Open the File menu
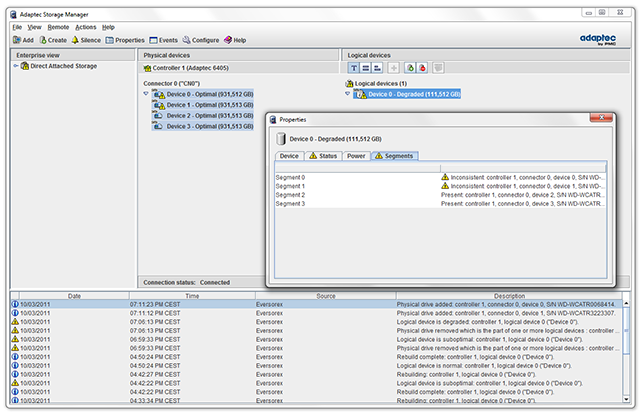Viewport: 640px width, 414px height. 17,27
